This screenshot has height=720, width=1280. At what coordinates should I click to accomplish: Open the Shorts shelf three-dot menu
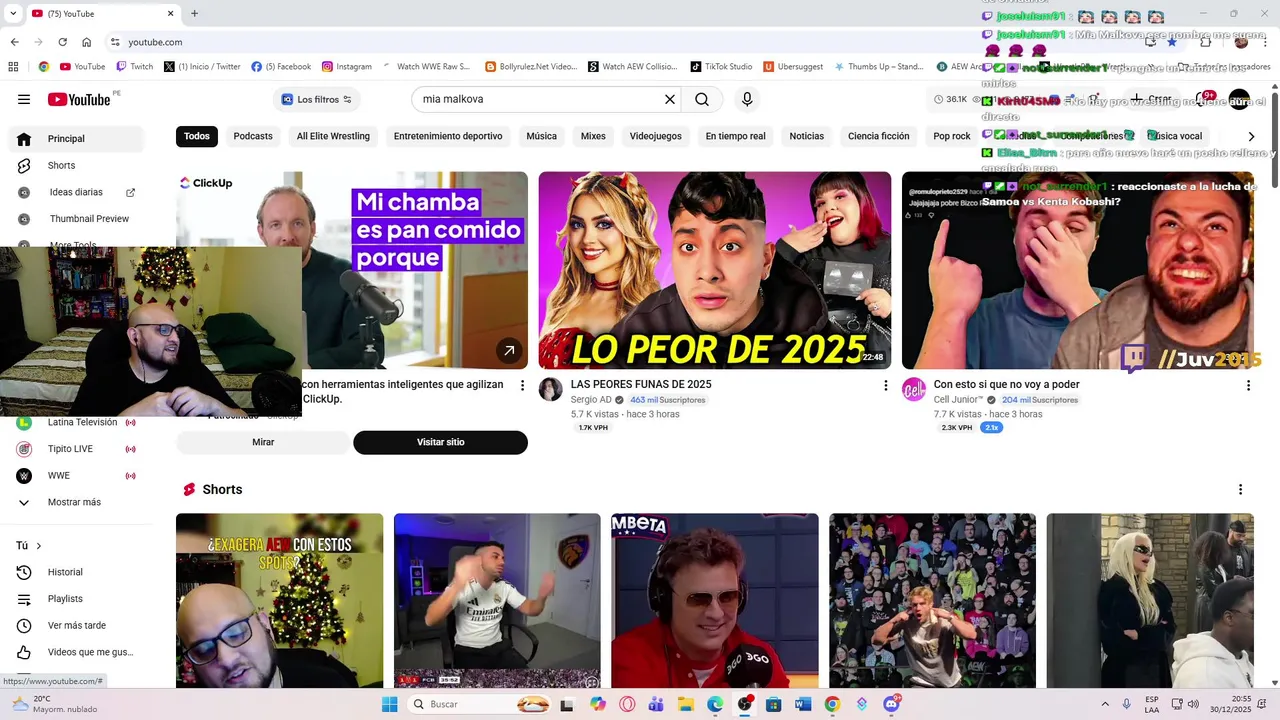(1240, 489)
